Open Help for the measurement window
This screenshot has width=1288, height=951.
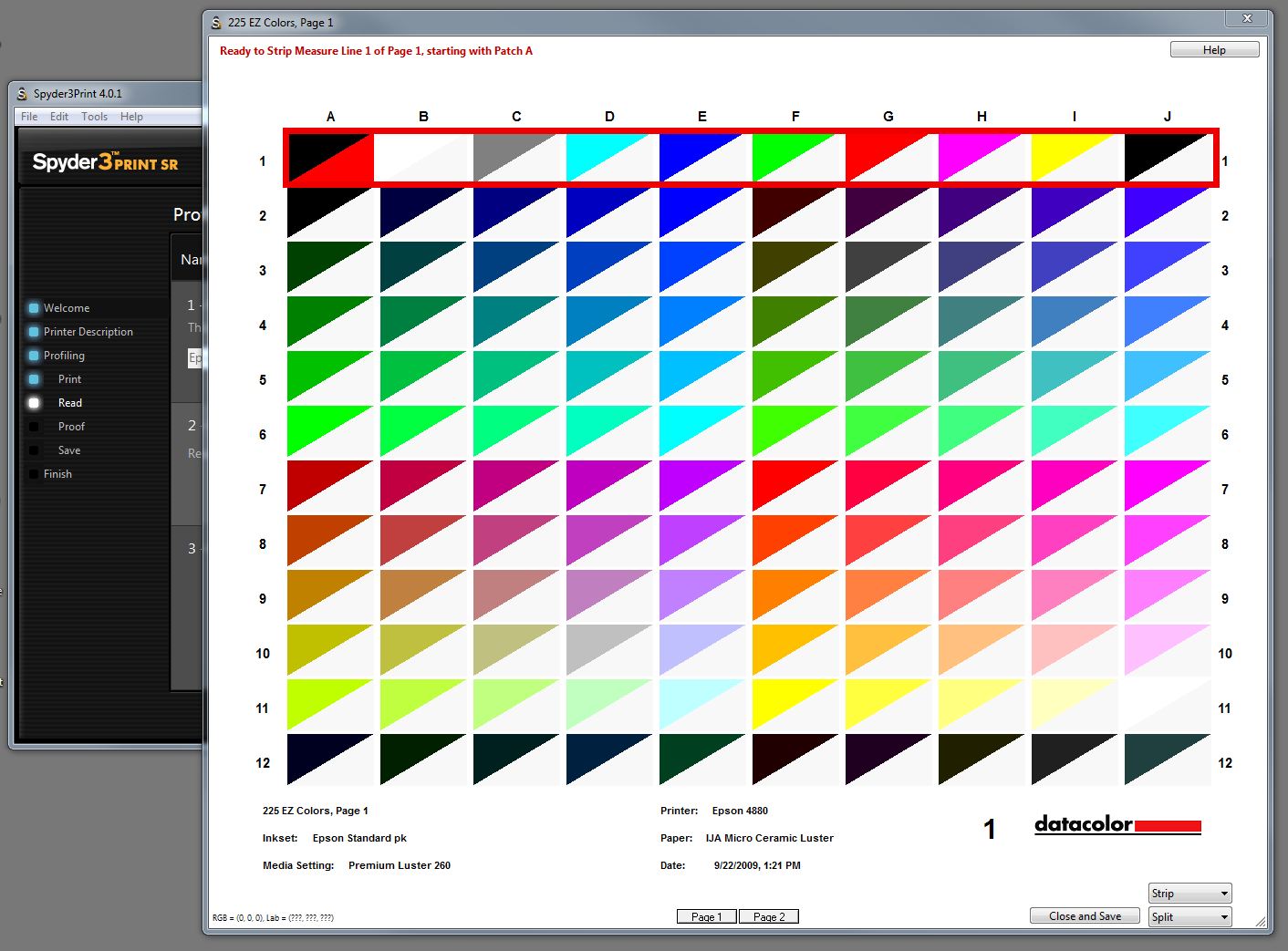pos(1213,49)
